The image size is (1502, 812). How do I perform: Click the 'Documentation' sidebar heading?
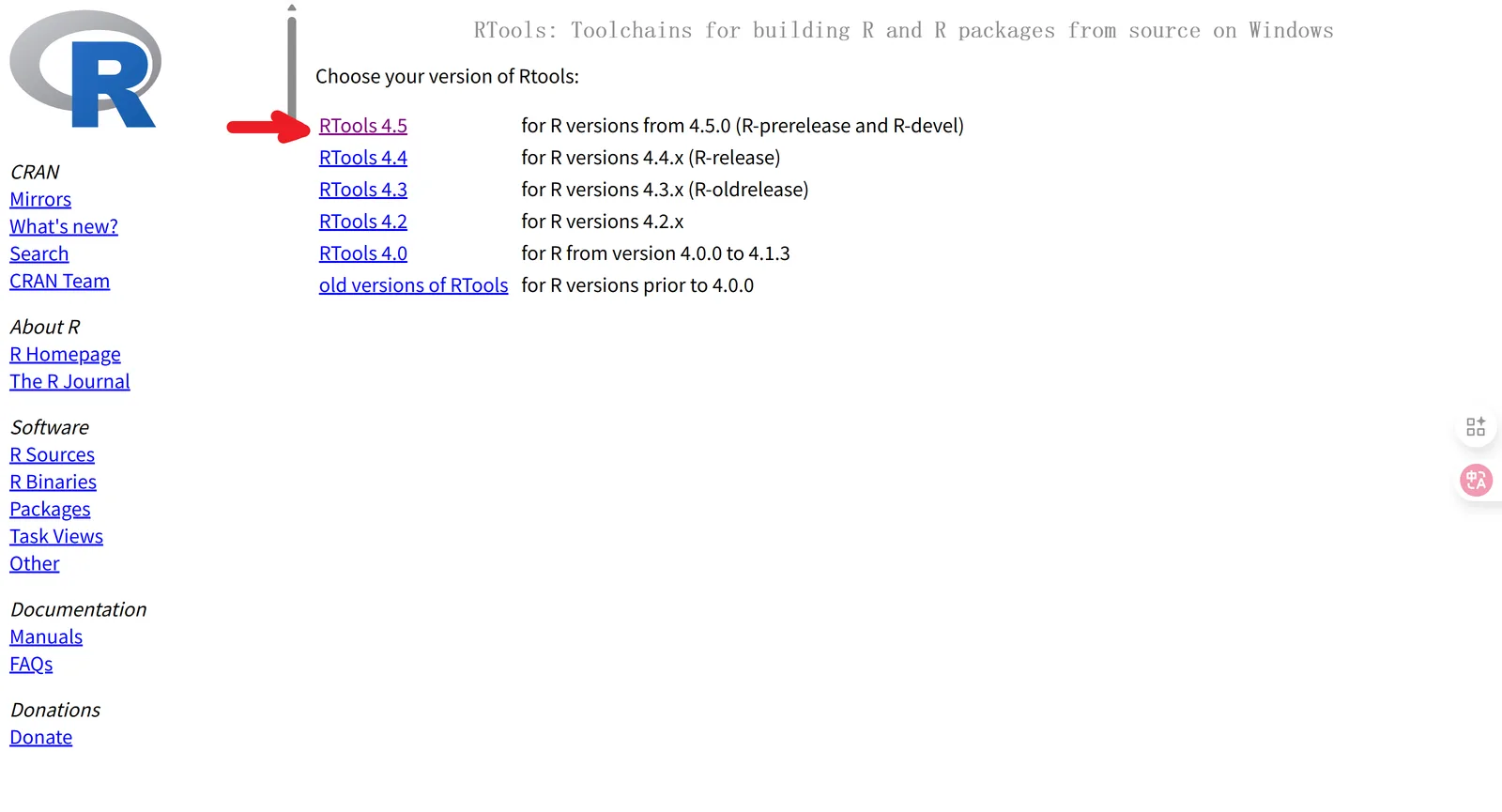[78, 610]
